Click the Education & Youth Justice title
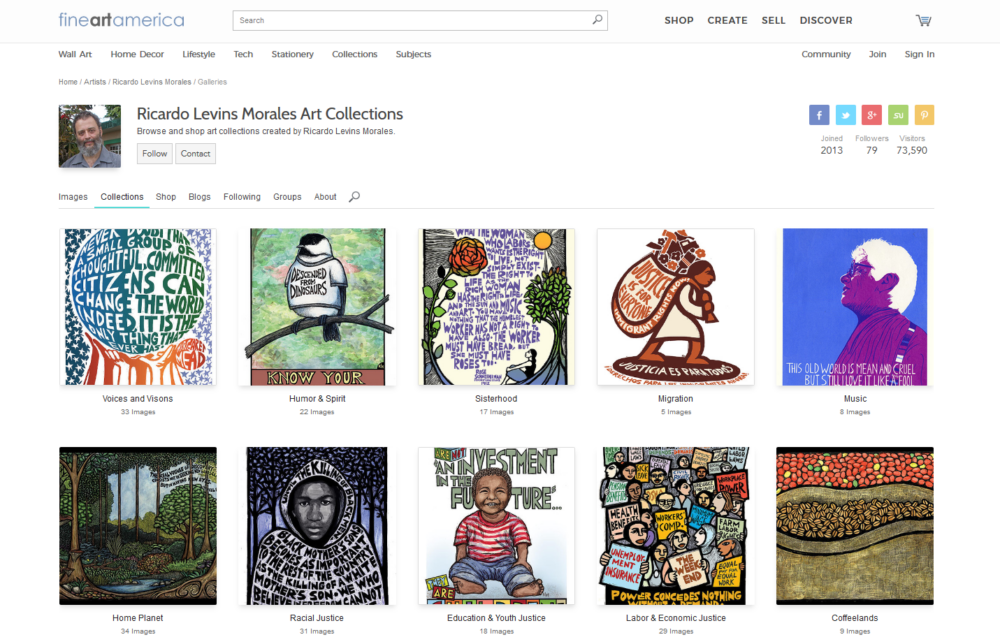This screenshot has height=644, width=1000. coord(496,618)
